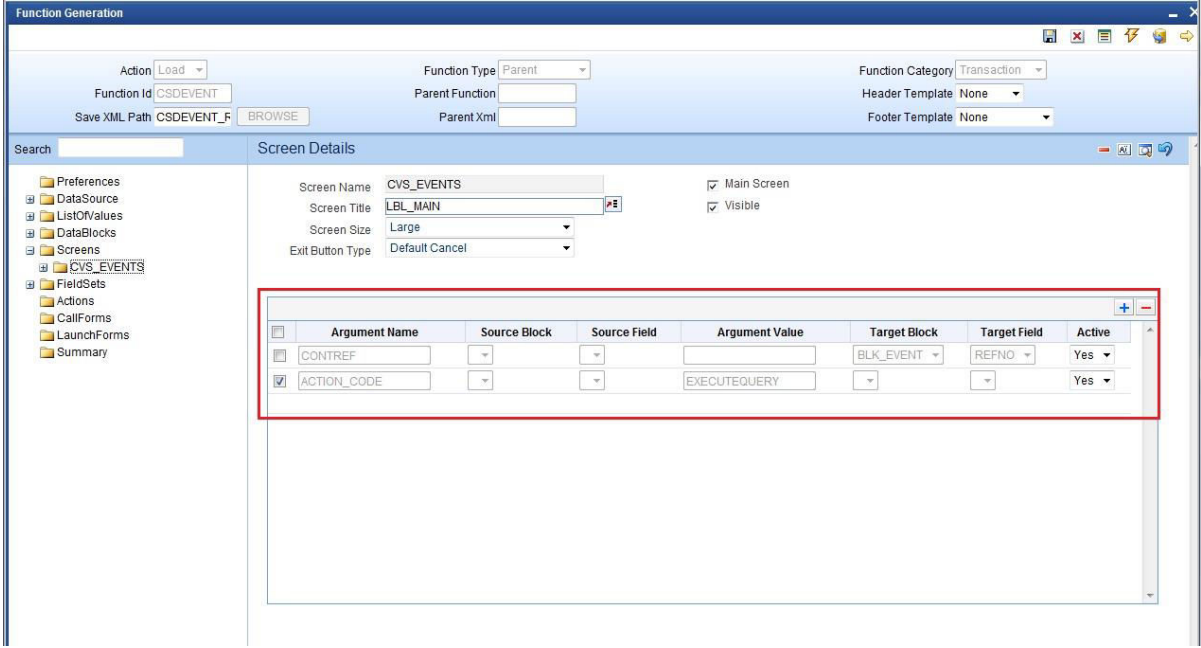Click the CONTREF argument name field
This screenshot has width=1201, height=648.
pyautogui.click(x=364, y=355)
